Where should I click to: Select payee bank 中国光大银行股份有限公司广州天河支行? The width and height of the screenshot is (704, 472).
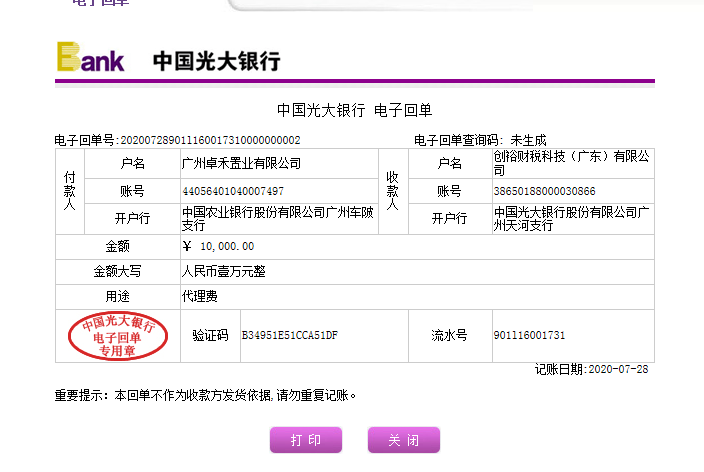[571, 219]
